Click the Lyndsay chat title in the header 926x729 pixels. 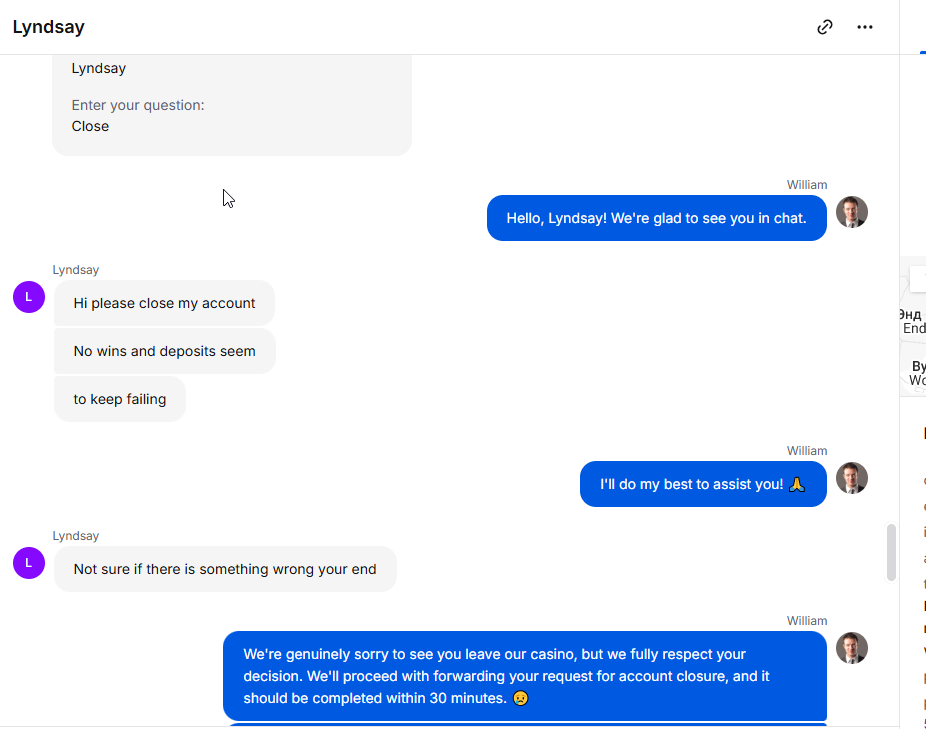tap(48, 27)
